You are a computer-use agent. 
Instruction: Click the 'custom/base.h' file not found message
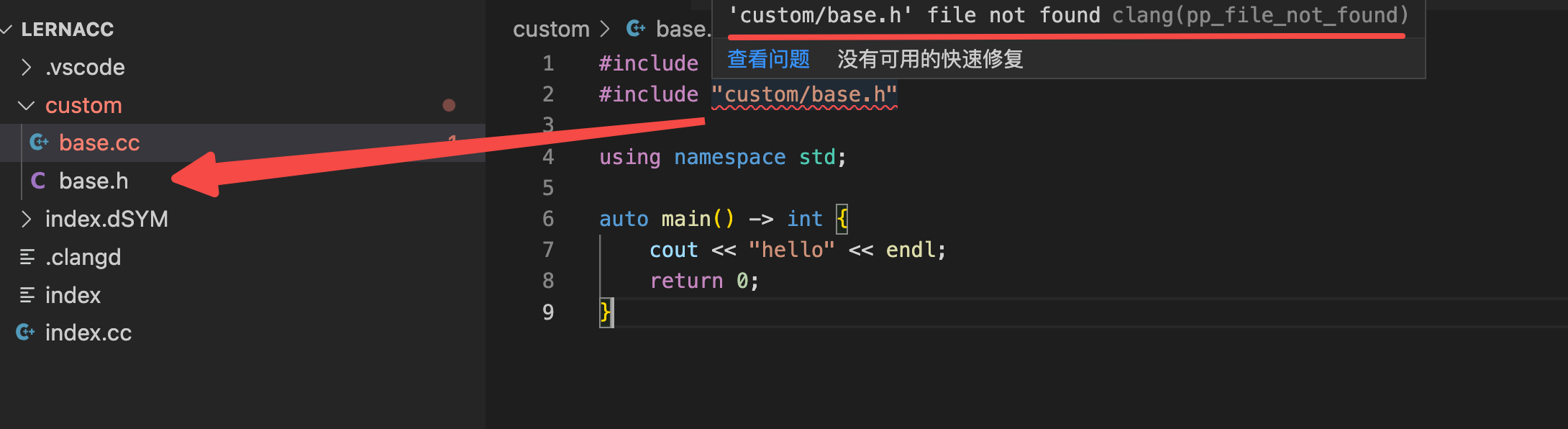pos(914,15)
